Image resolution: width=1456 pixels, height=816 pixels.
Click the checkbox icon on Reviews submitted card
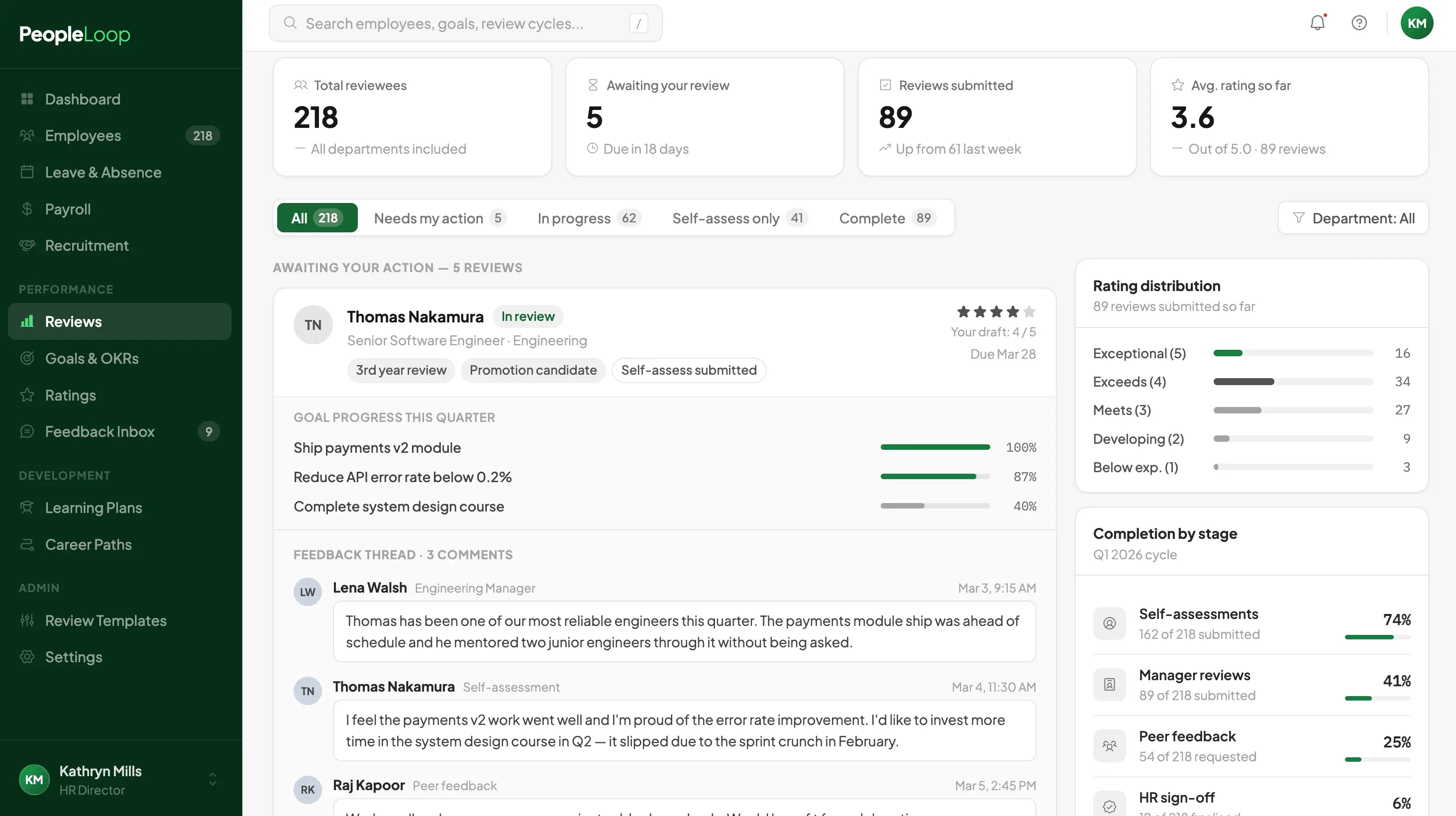point(885,85)
